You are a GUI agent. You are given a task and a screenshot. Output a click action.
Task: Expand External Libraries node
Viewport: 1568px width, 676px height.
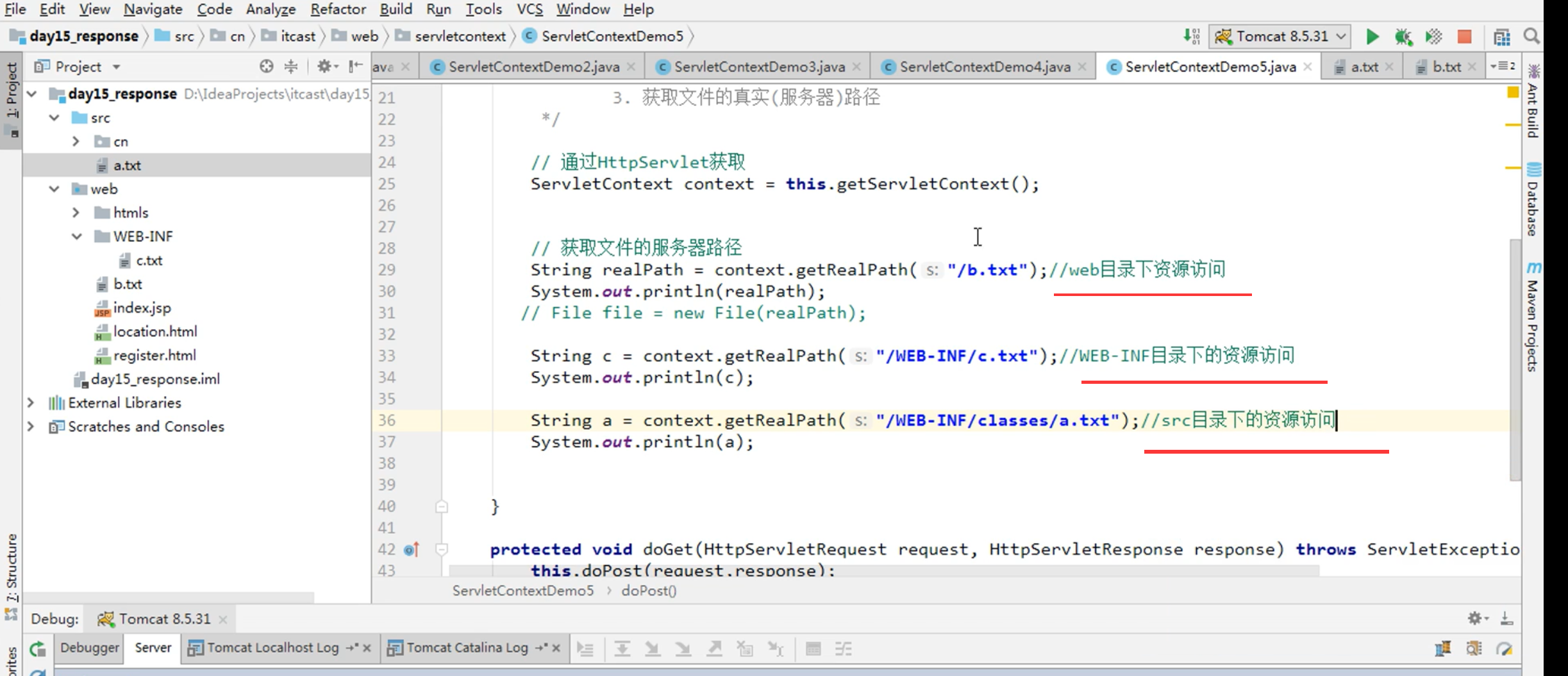click(31, 402)
